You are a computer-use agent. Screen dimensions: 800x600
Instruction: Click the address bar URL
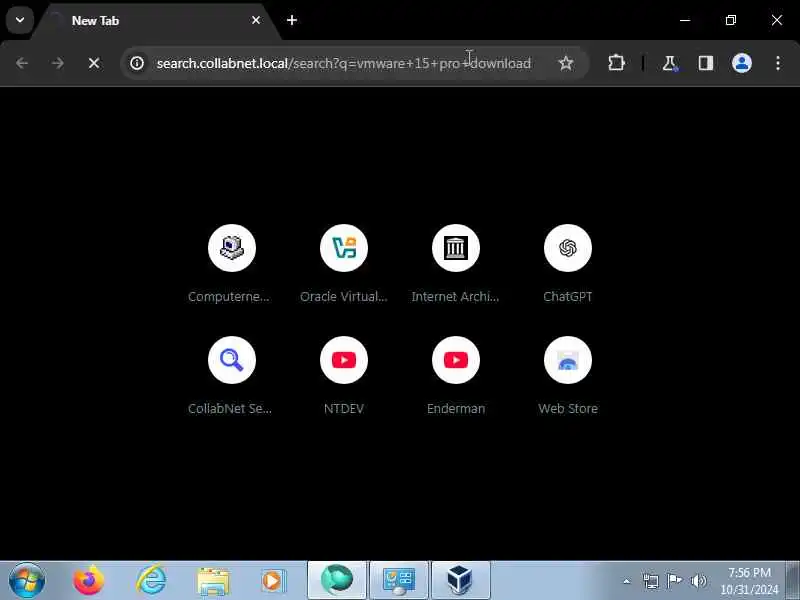tap(343, 63)
